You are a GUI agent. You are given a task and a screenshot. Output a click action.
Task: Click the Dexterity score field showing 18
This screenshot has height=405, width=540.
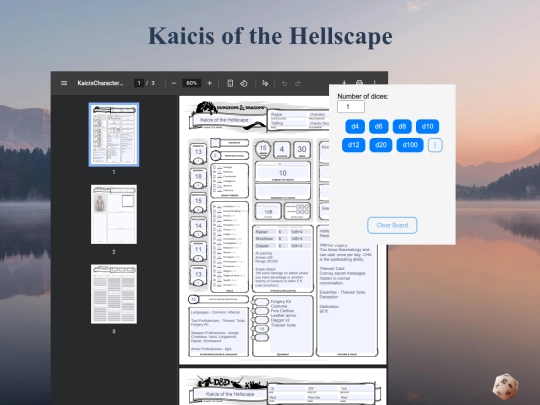point(198,176)
